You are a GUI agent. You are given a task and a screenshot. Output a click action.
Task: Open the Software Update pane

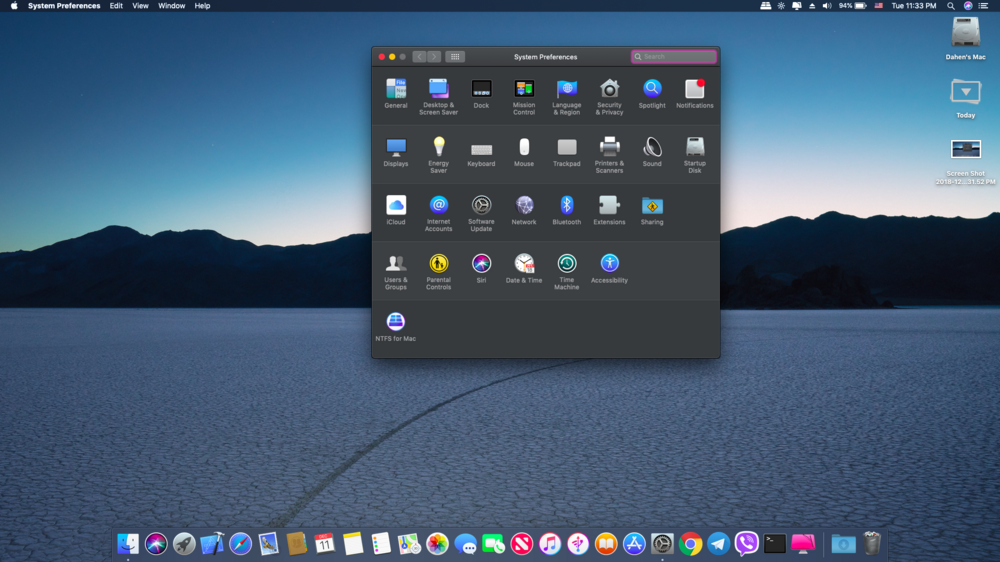(x=481, y=206)
